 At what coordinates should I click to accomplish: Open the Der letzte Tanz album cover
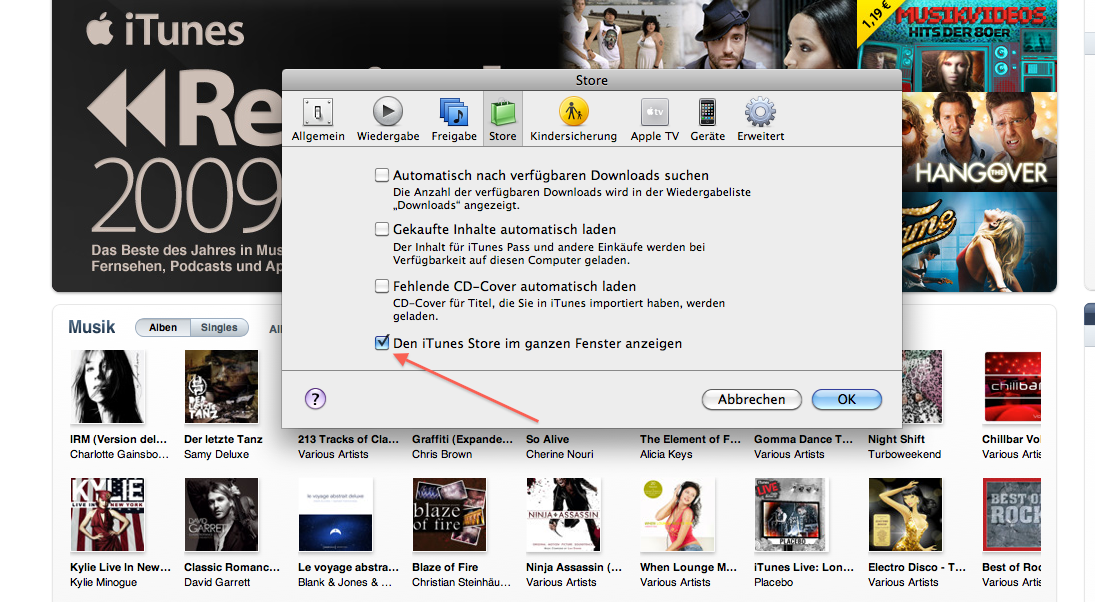tap(221, 387)
